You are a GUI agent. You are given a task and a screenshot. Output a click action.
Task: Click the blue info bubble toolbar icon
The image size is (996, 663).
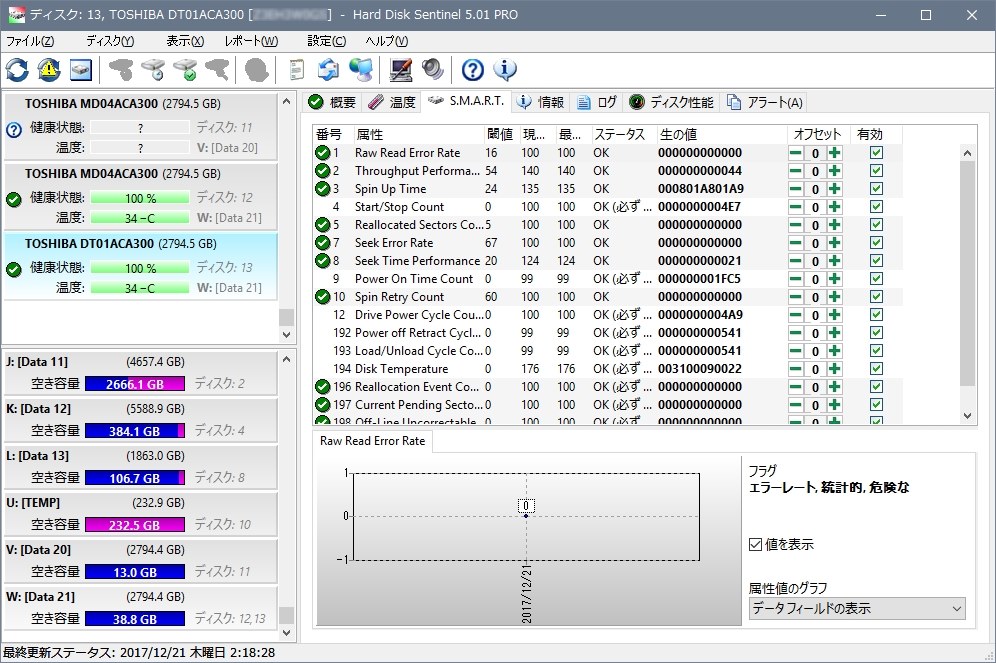pos(505,70)
